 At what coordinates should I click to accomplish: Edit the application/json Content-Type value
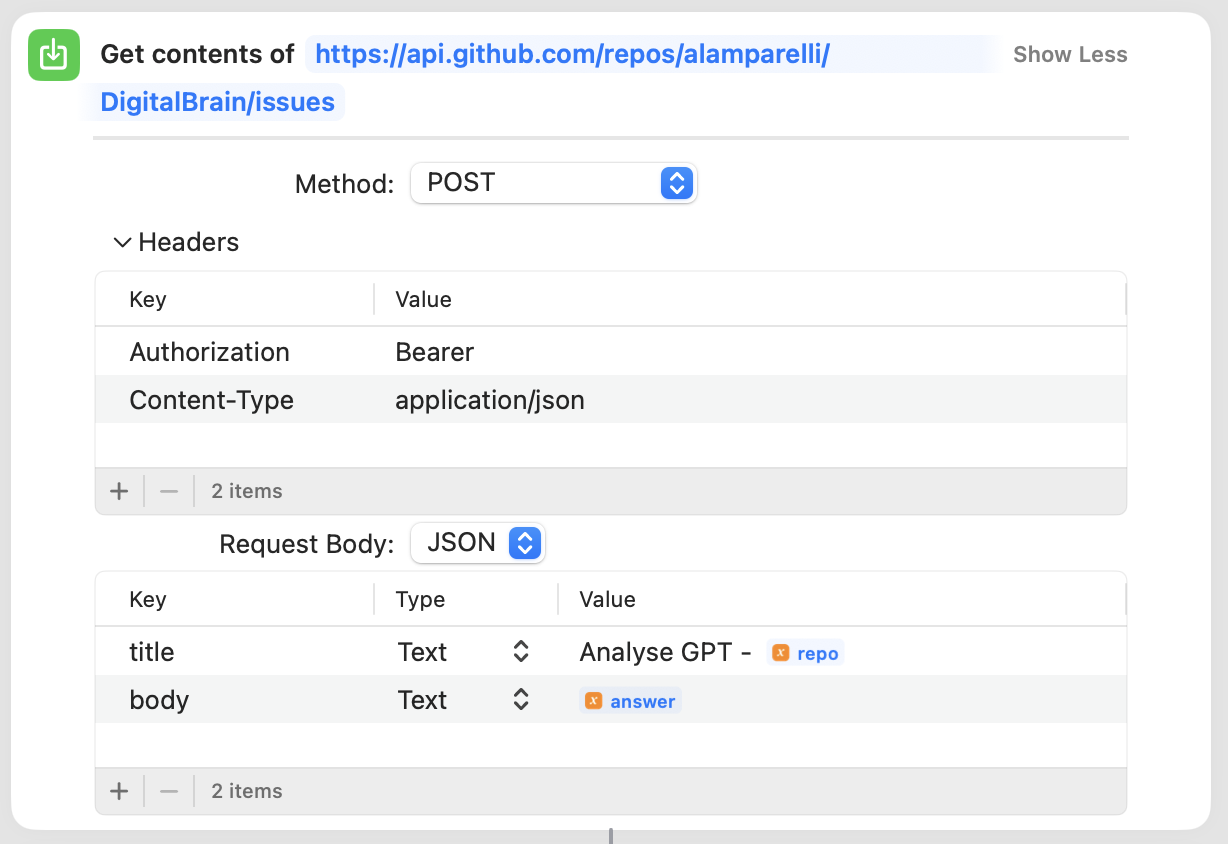(490, 399)
